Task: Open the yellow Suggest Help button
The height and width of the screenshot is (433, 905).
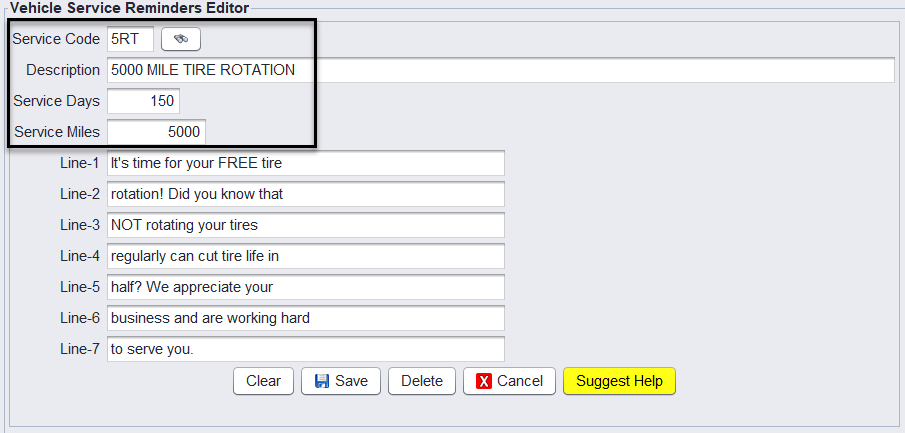Action: [619, 381]
